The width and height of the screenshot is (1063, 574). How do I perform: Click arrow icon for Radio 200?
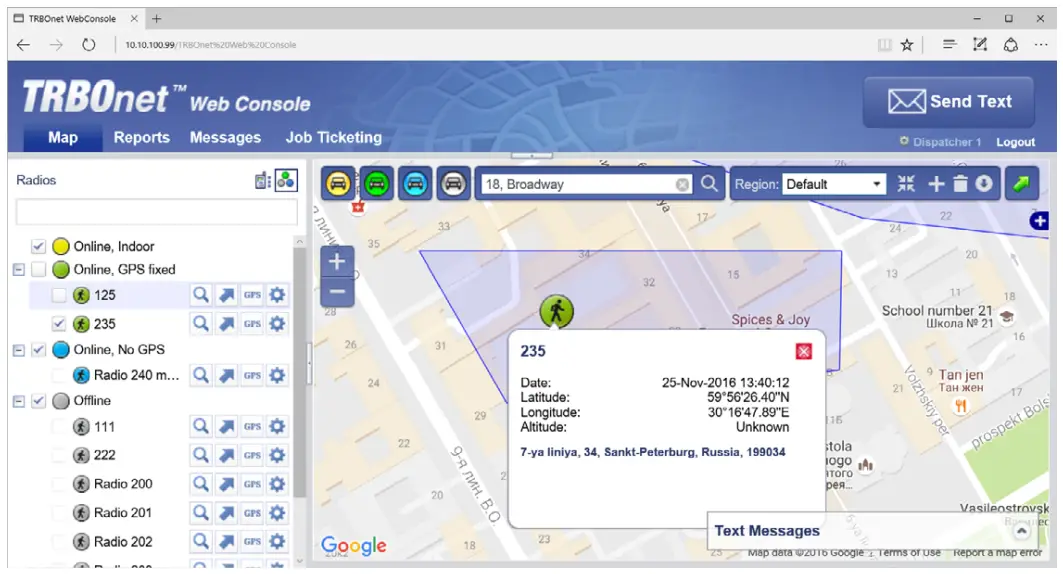226,484
